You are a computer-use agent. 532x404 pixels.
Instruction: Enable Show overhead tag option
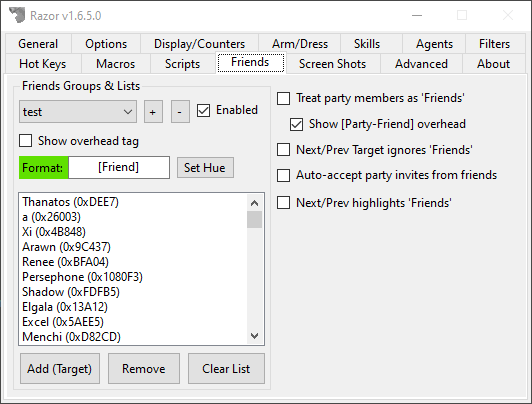coord(26,140)
